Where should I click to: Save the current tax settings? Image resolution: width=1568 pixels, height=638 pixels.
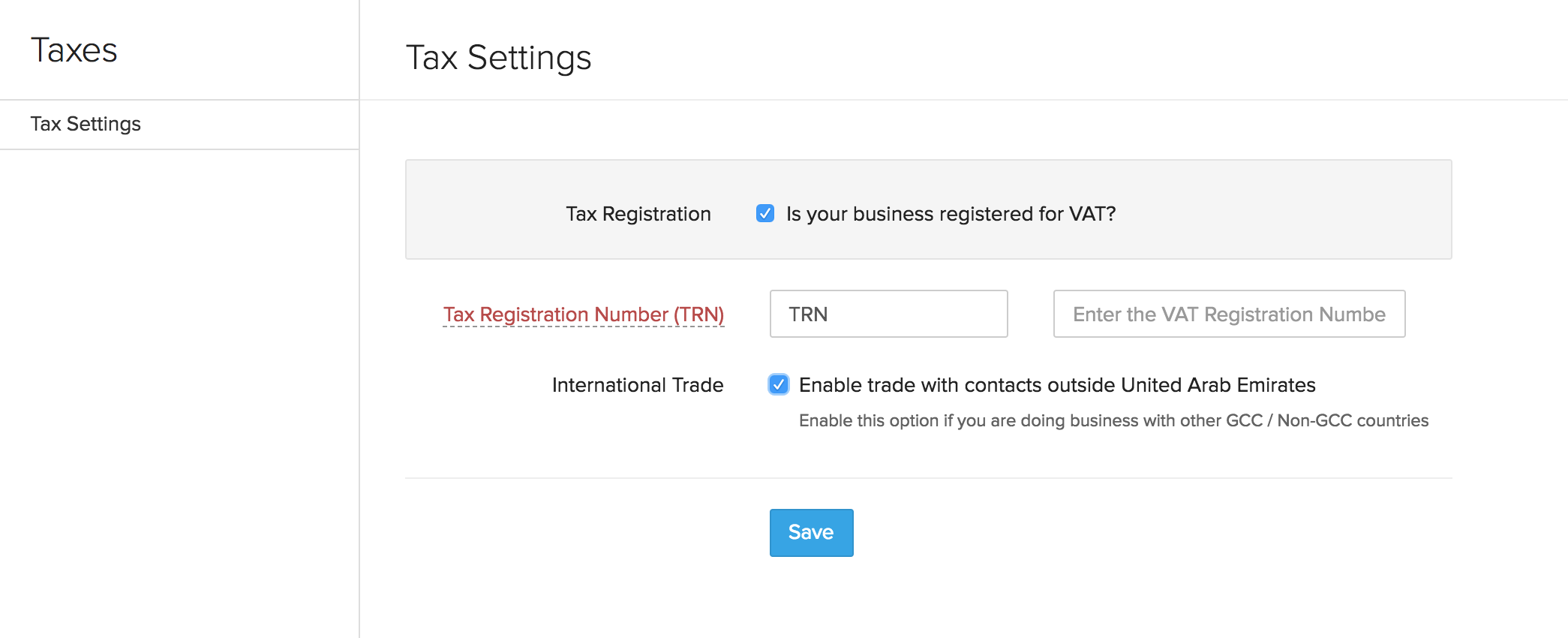point(810,532)
